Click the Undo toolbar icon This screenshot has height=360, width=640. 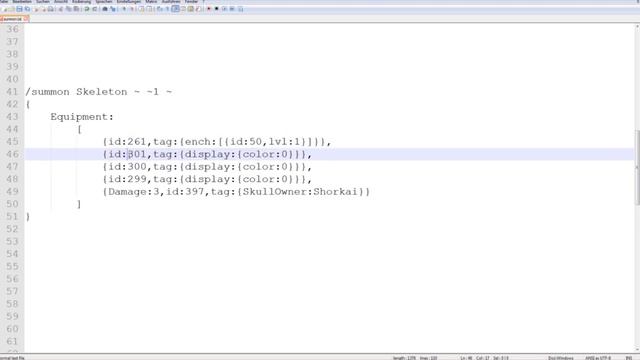pyautogui.click(x=87, y=9)
